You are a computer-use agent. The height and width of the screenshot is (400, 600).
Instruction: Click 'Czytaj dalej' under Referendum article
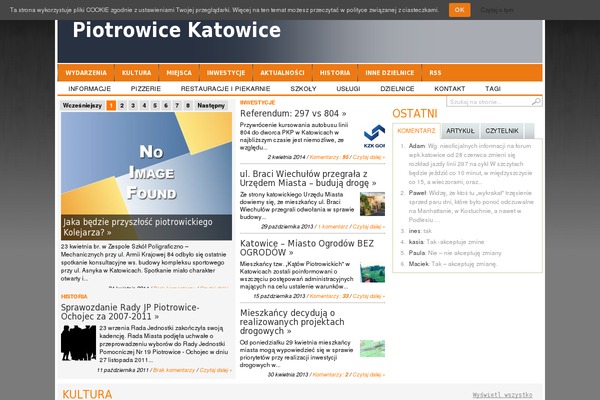pos(369,157)
